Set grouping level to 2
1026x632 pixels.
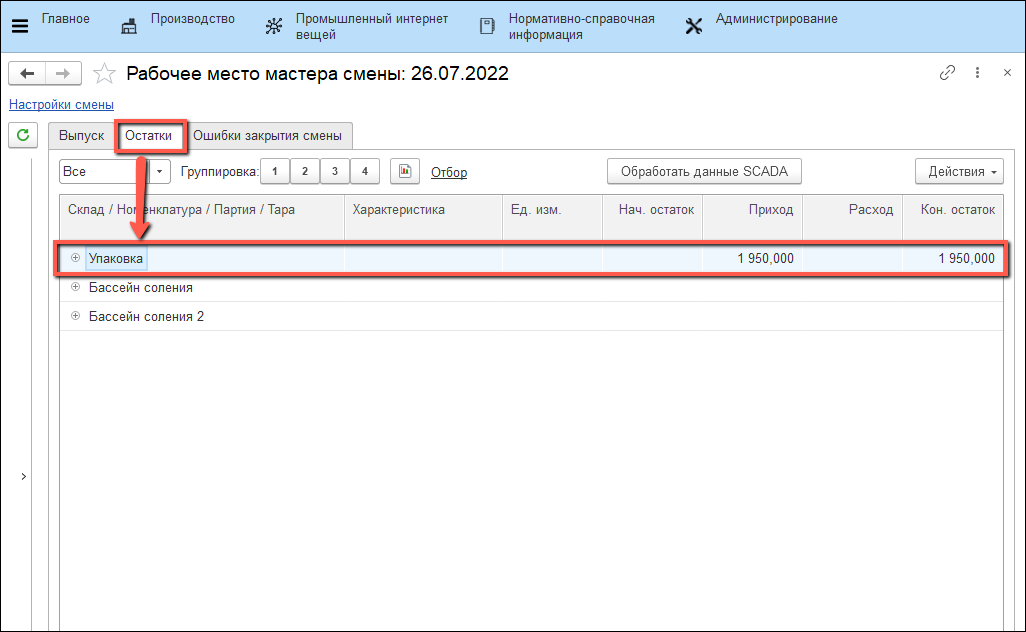click(305, 172)
